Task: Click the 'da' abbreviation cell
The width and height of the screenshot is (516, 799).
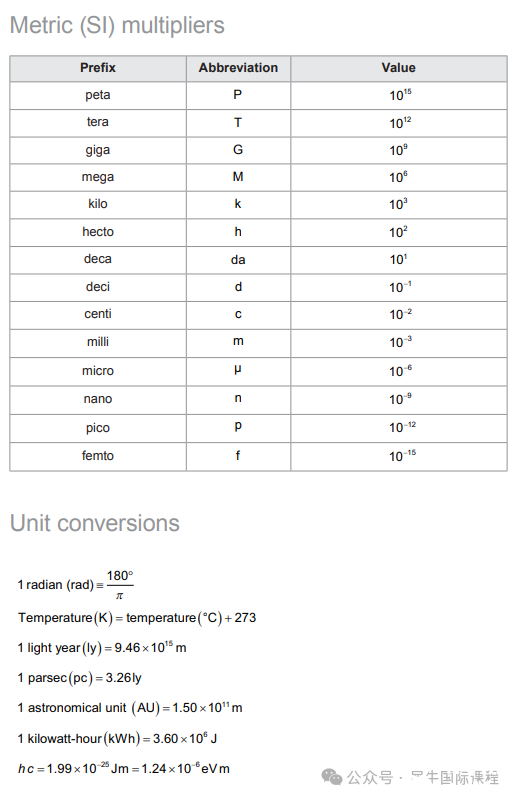Action: [238, 260]
